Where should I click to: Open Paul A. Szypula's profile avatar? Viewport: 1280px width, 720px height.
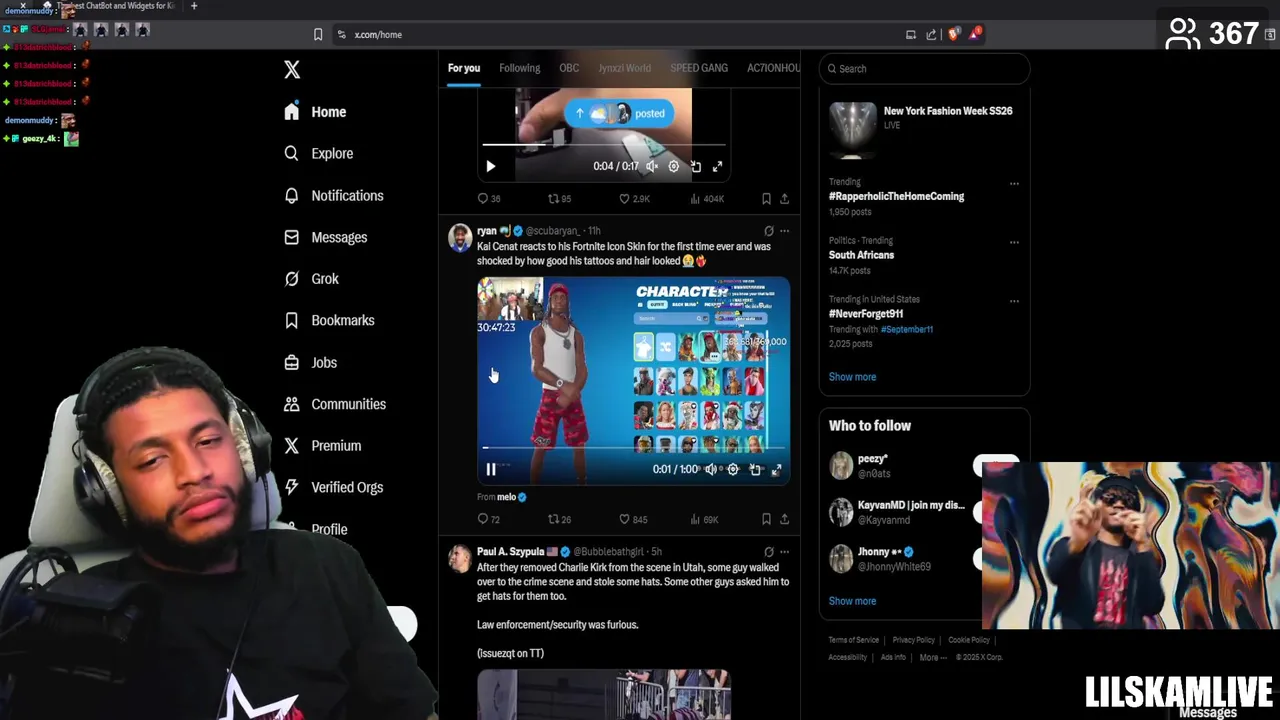tap(460, 559)
